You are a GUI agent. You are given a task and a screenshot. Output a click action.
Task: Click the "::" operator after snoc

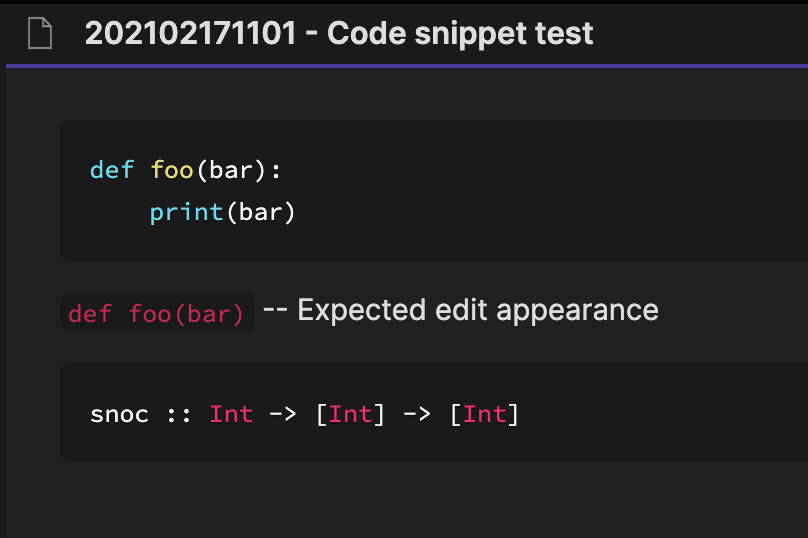click(x=179, y=415)
